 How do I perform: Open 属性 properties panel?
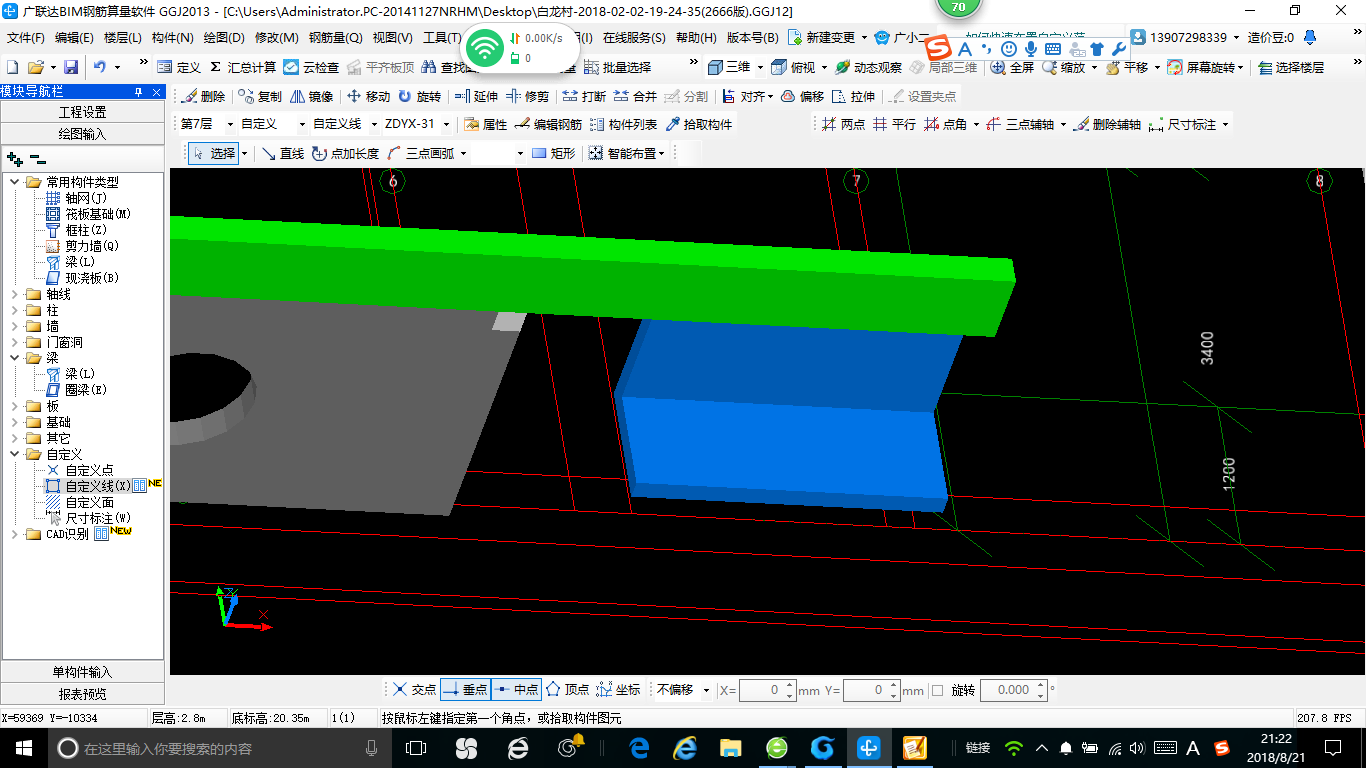click(486, 124)
